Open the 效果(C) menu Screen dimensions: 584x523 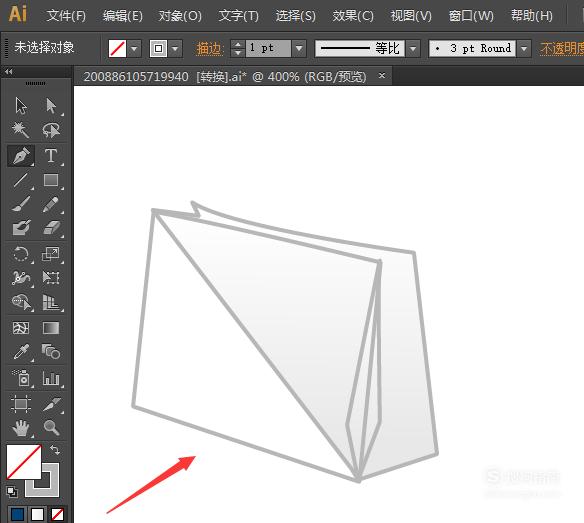[353, 16]
